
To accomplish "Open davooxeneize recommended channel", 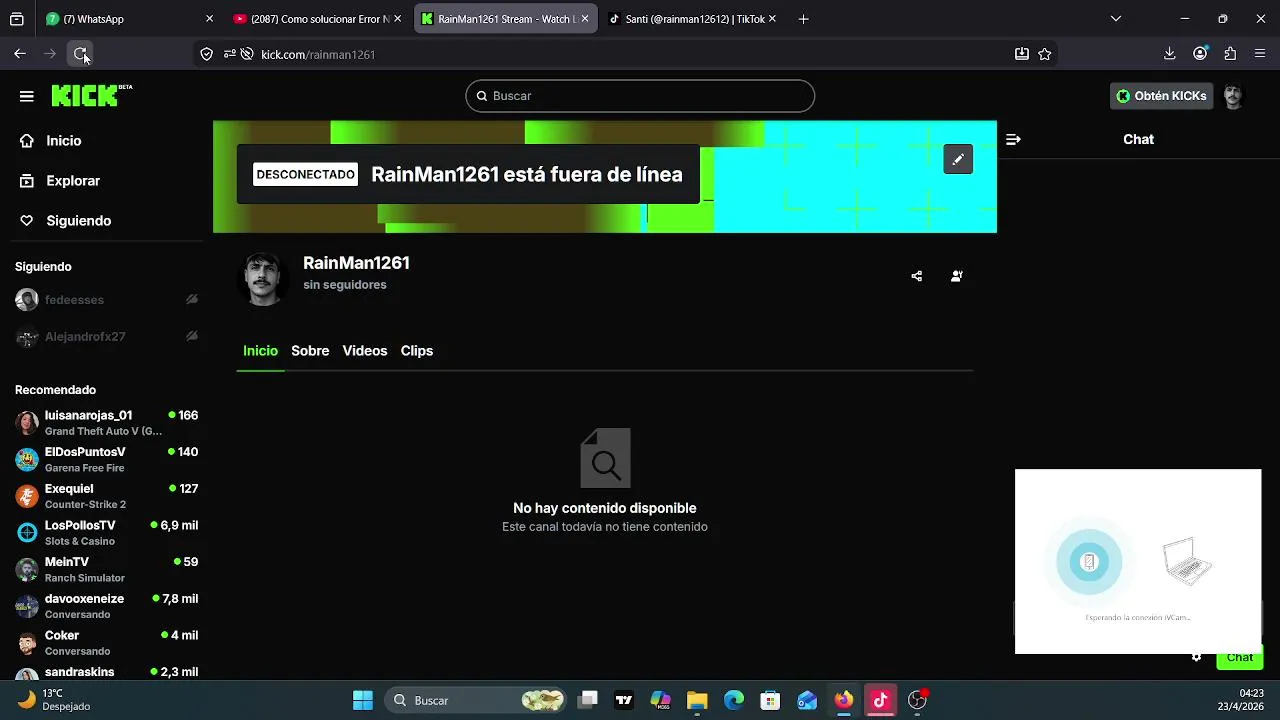I will coord(106,606).
